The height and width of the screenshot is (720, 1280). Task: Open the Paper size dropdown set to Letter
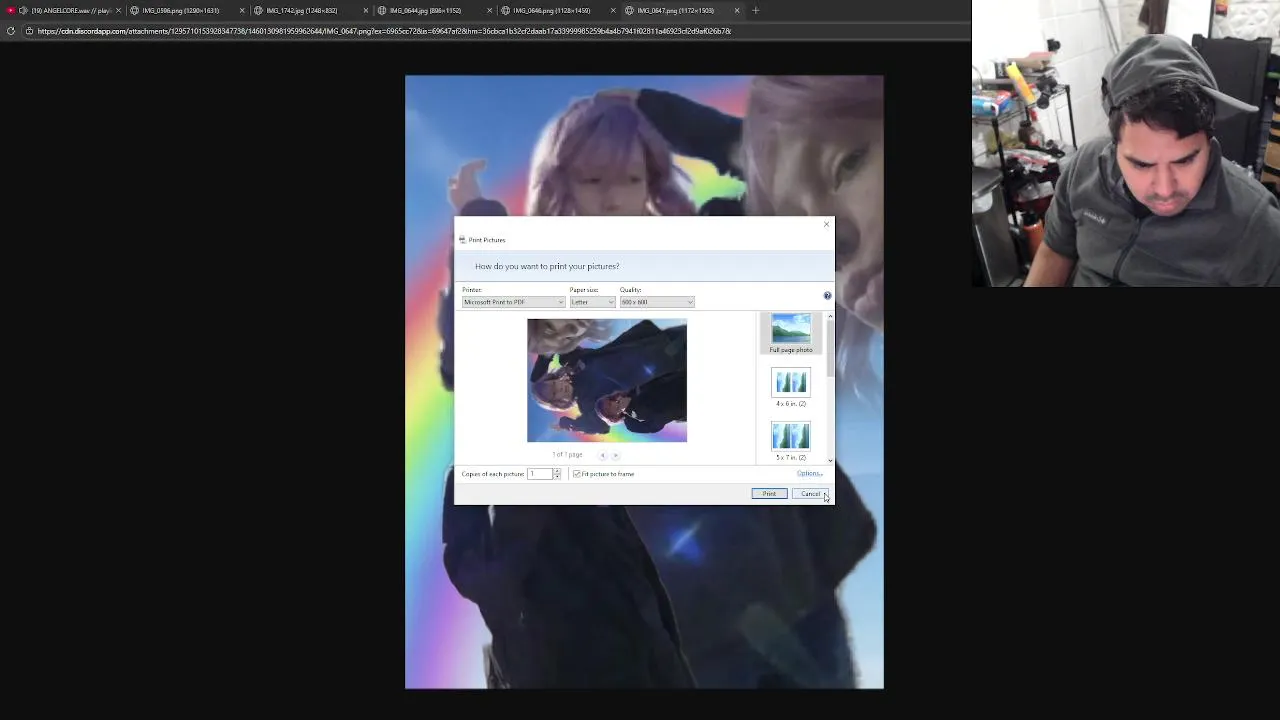pos(592,302)
